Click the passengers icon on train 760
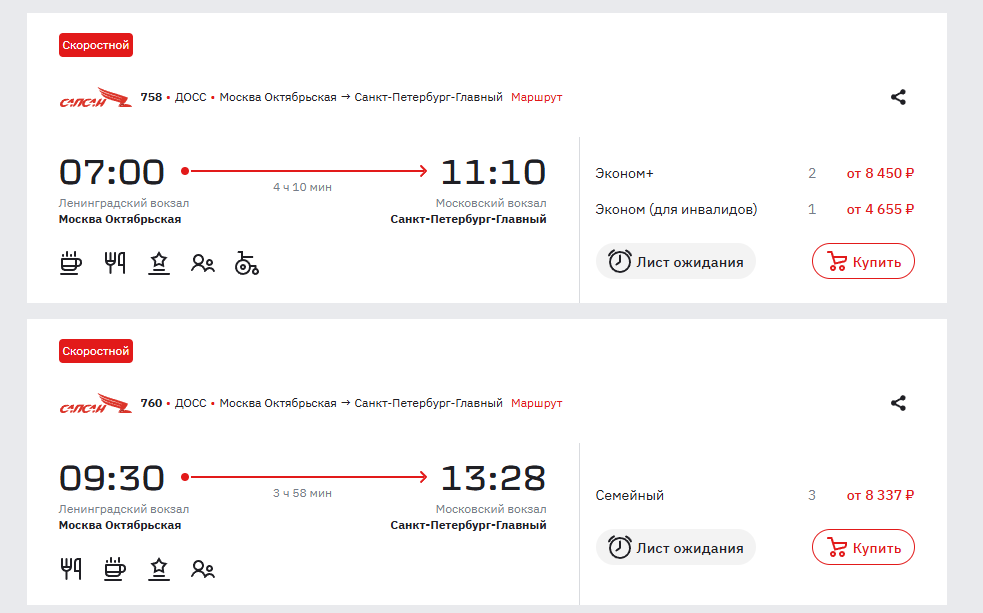Viewport: 983px width, 613px height. 202,569
